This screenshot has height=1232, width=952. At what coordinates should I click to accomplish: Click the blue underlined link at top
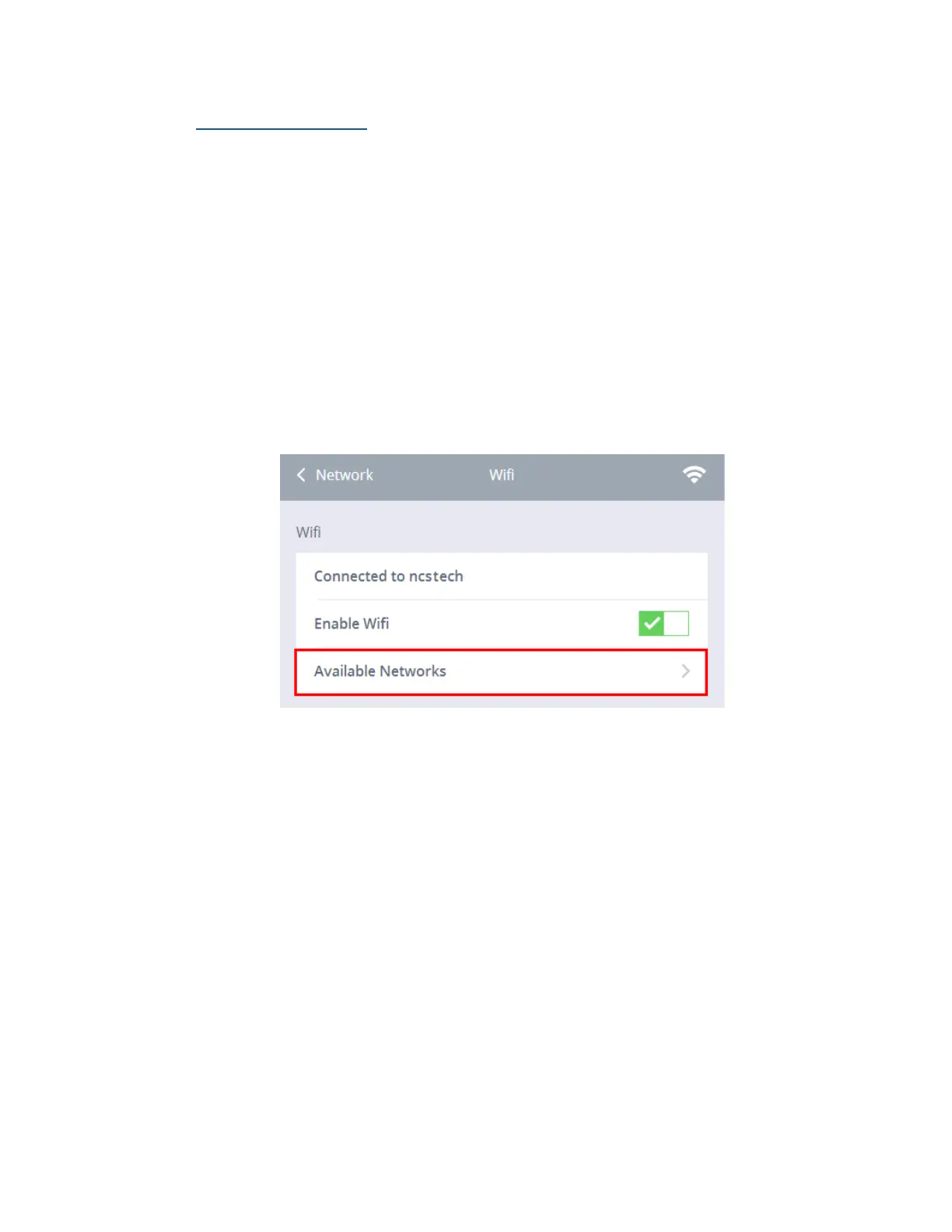(x=281, y=128)
